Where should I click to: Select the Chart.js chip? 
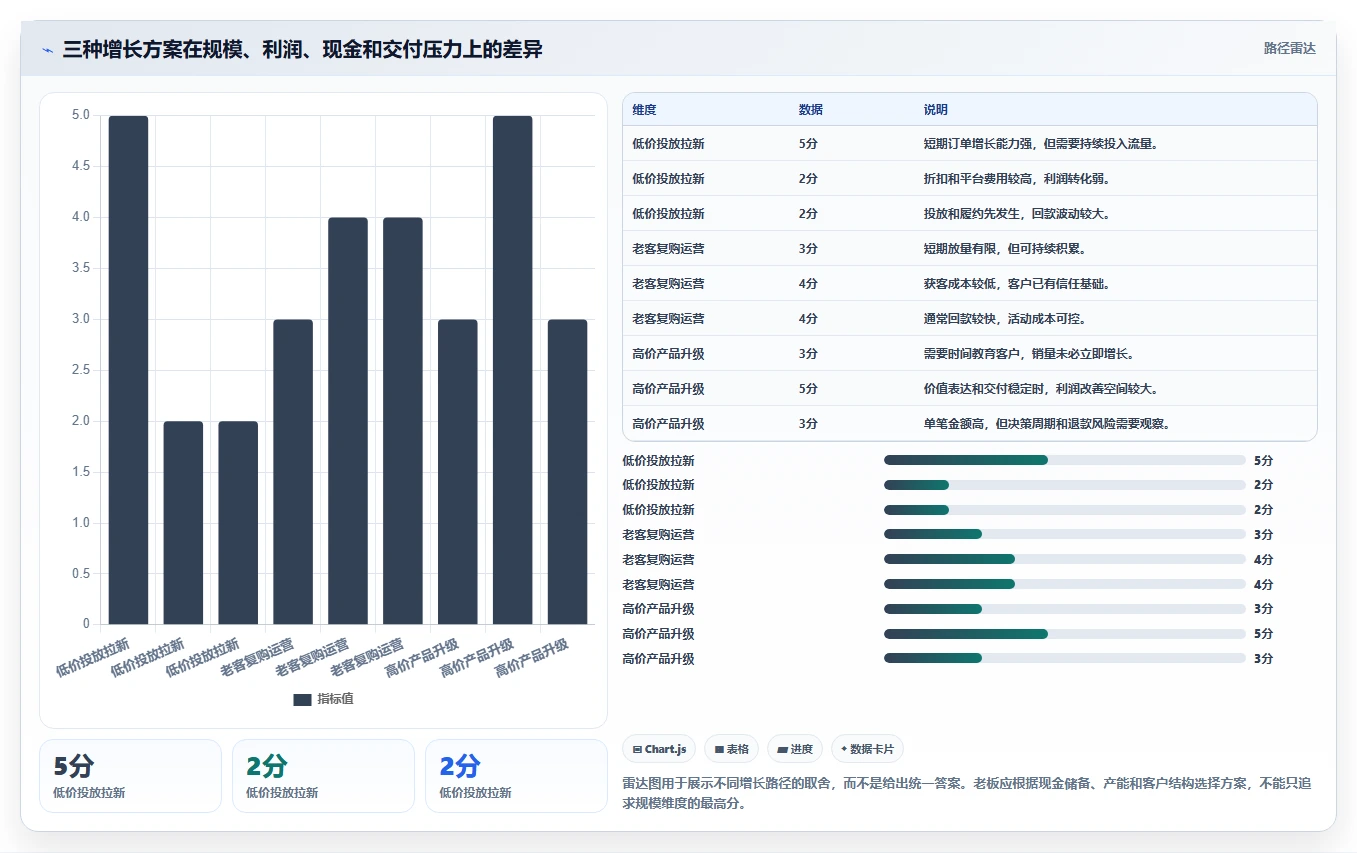point(659,749)
